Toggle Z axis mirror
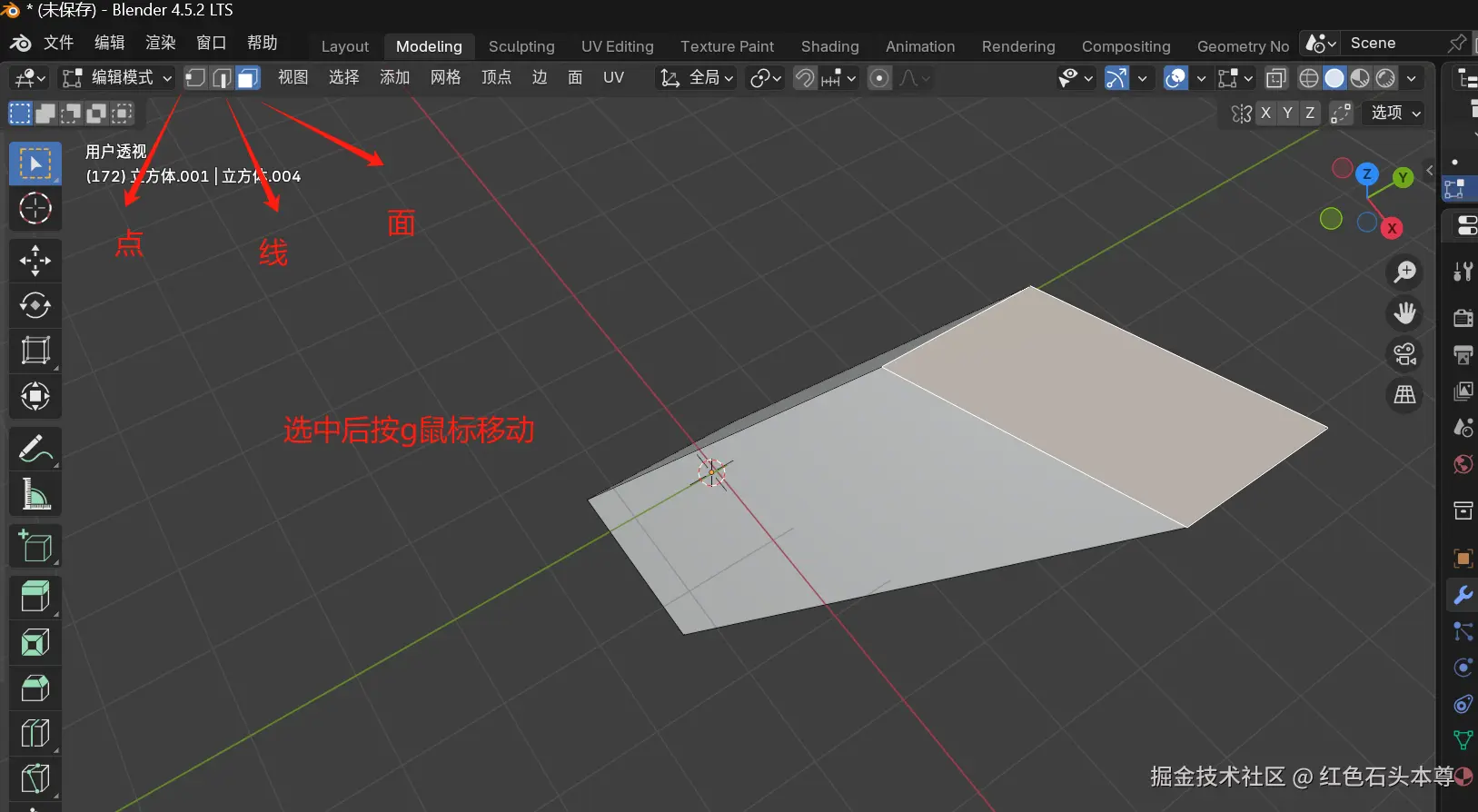1478x812 pixels. coord(1309,113)
